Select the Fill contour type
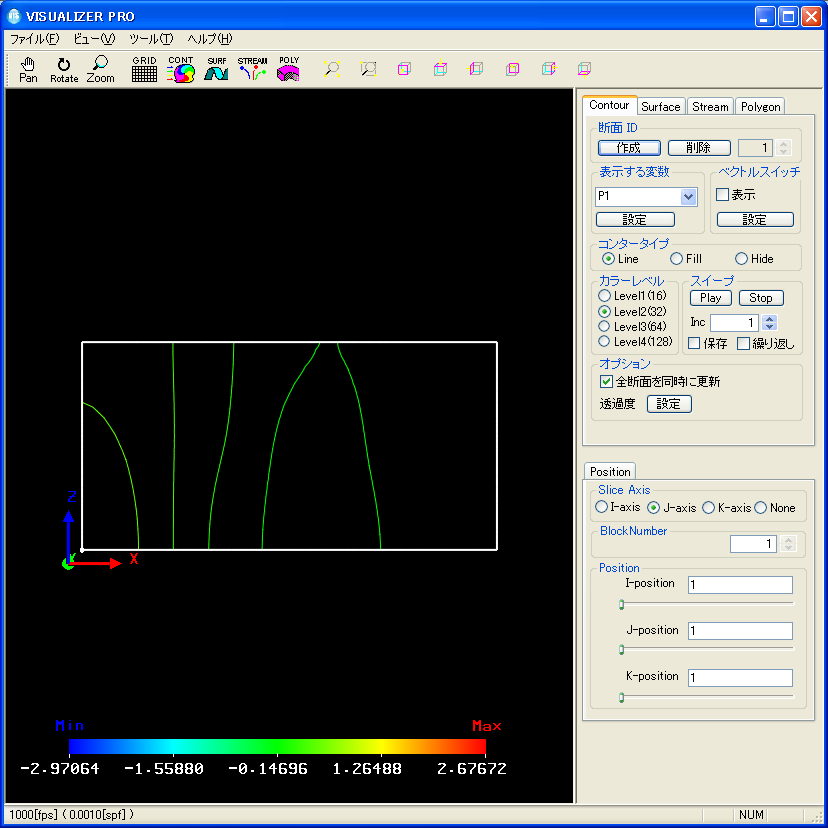Image resolution: width=828 pixels, height=828 pixels. click(x=677, y=259)
